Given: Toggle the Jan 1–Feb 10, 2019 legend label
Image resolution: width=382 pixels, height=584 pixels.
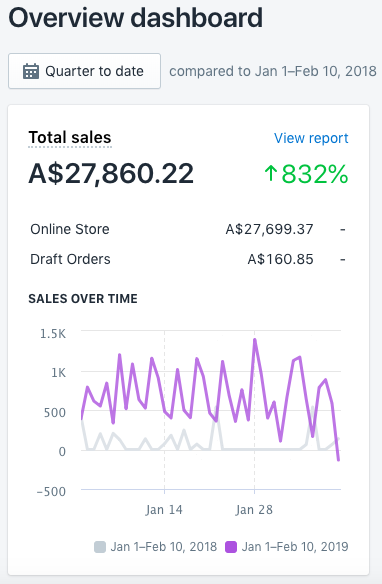Looking at the screenshot, I should [x=295, y=547].
